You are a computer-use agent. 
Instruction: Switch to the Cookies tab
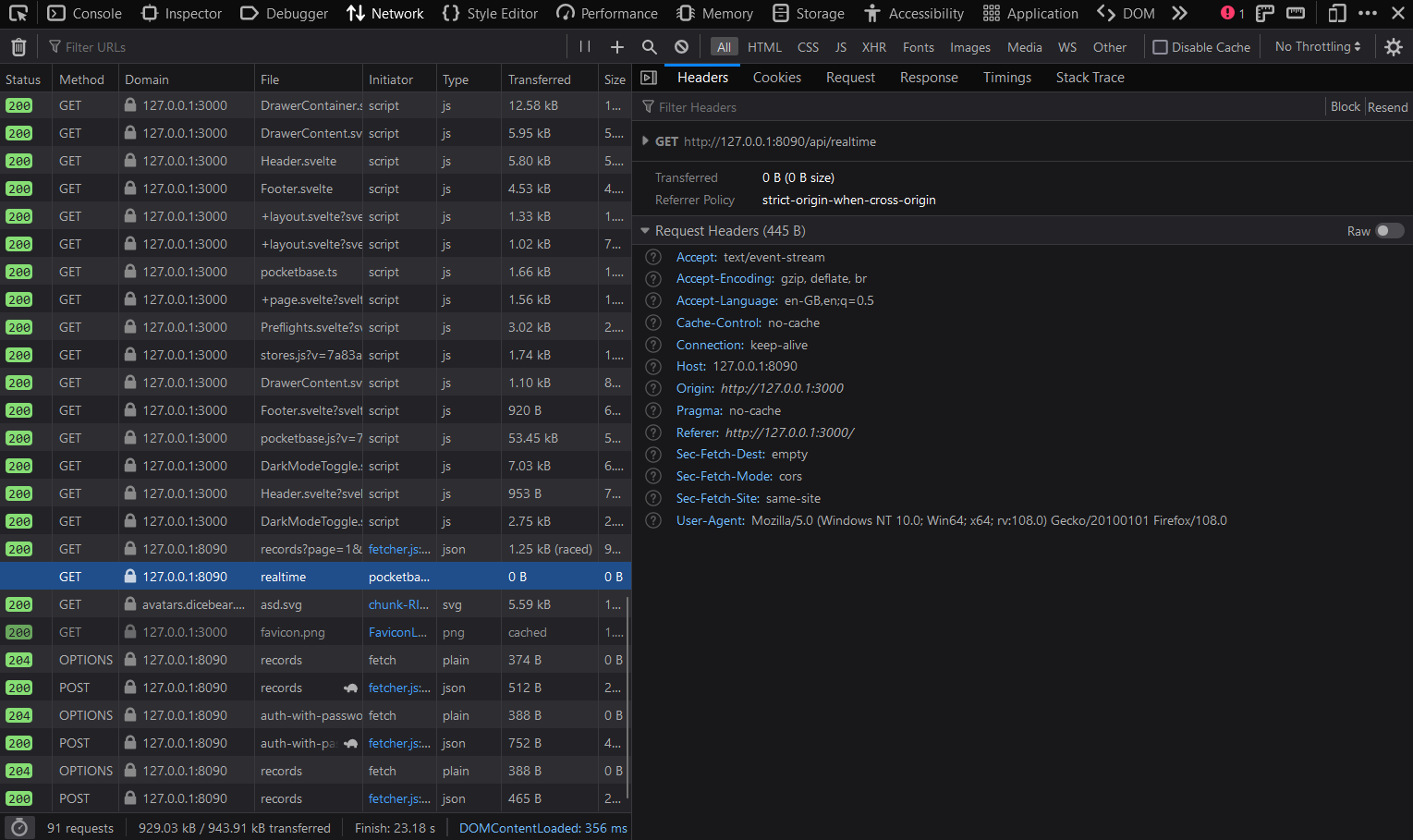(x=776, y=78)
